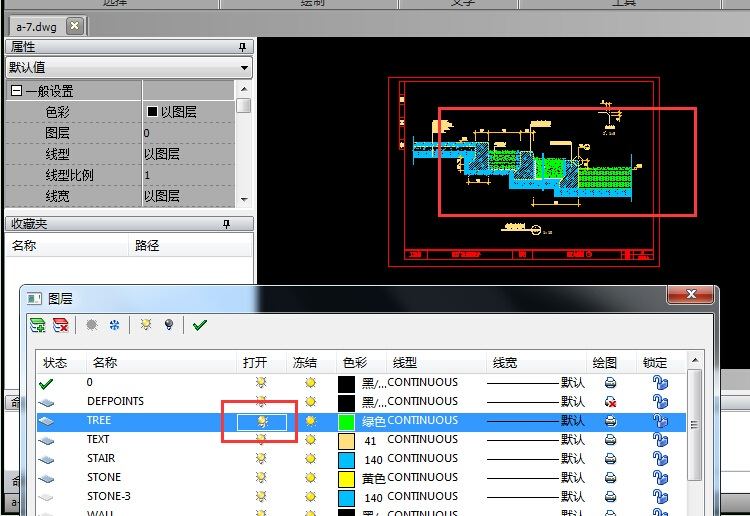
Task: Click the 线型比例 value field
Action: pyautogui.click(x=188, y=175)
